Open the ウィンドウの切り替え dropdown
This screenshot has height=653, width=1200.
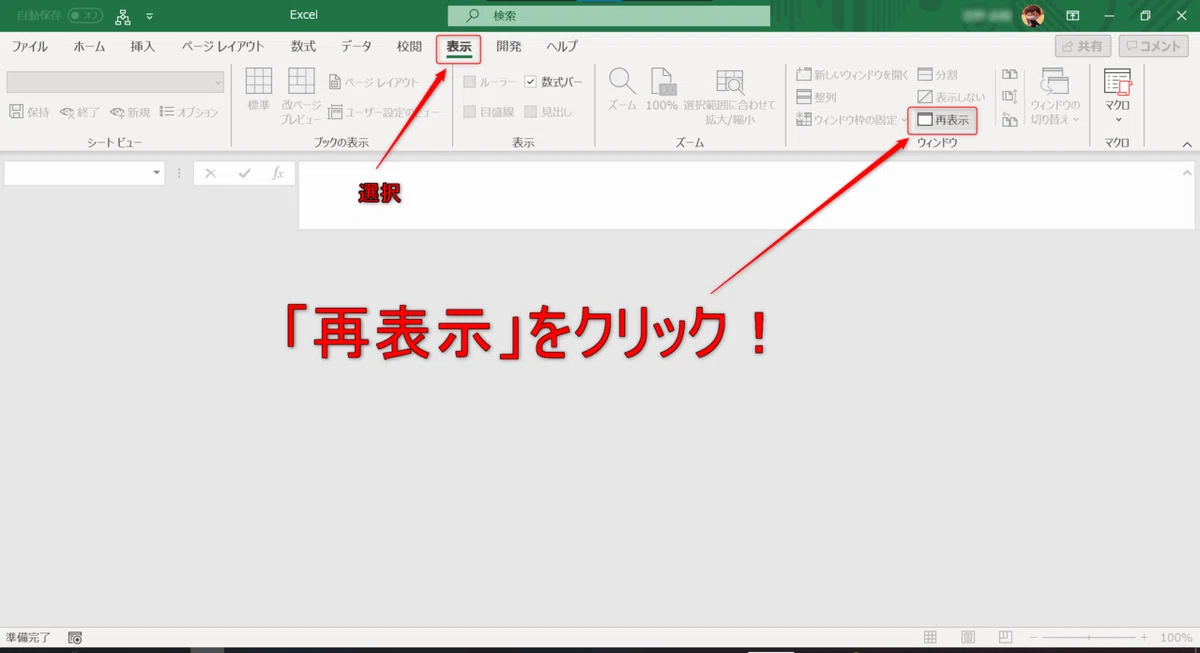click(1055, 96)
